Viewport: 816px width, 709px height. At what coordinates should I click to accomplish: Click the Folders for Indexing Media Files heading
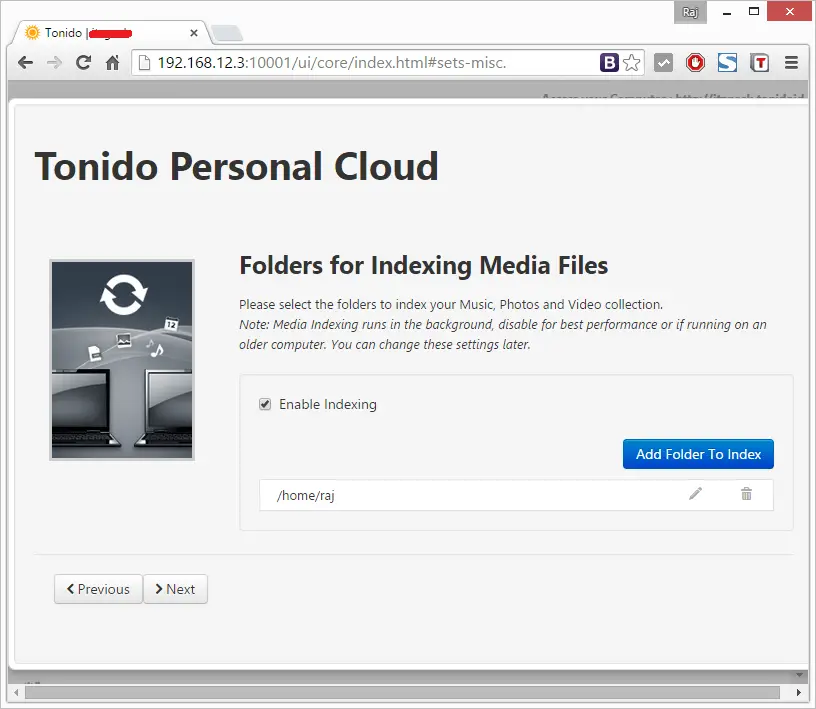(424, 265)
